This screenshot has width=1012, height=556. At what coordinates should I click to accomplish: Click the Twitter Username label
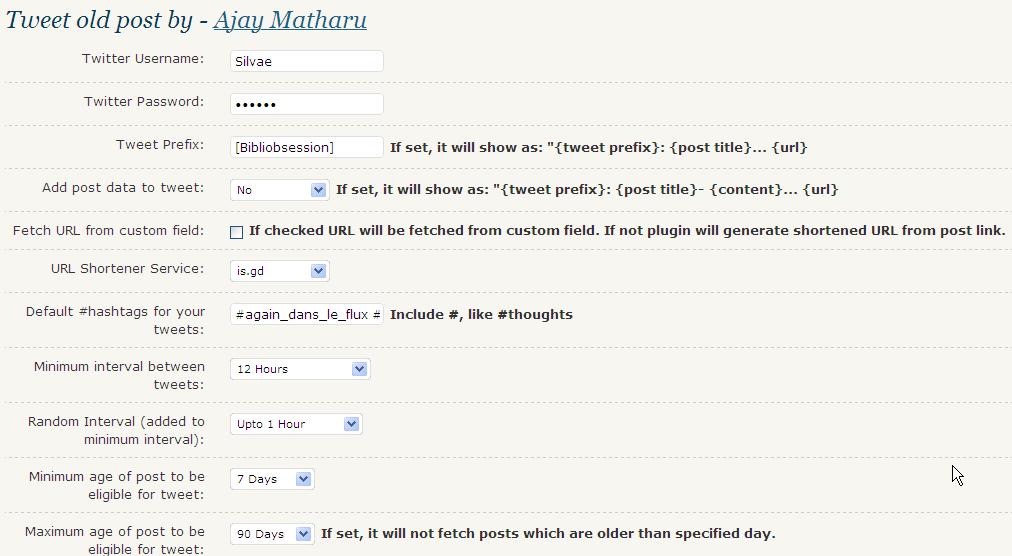tap(143, 58)
